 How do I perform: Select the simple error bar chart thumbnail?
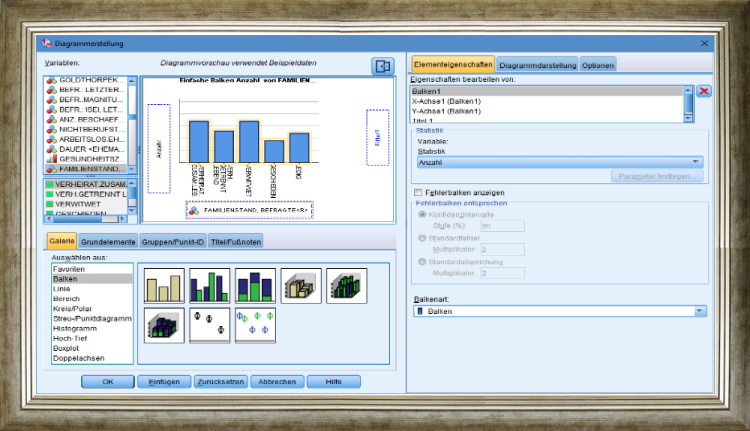[210, 326]
